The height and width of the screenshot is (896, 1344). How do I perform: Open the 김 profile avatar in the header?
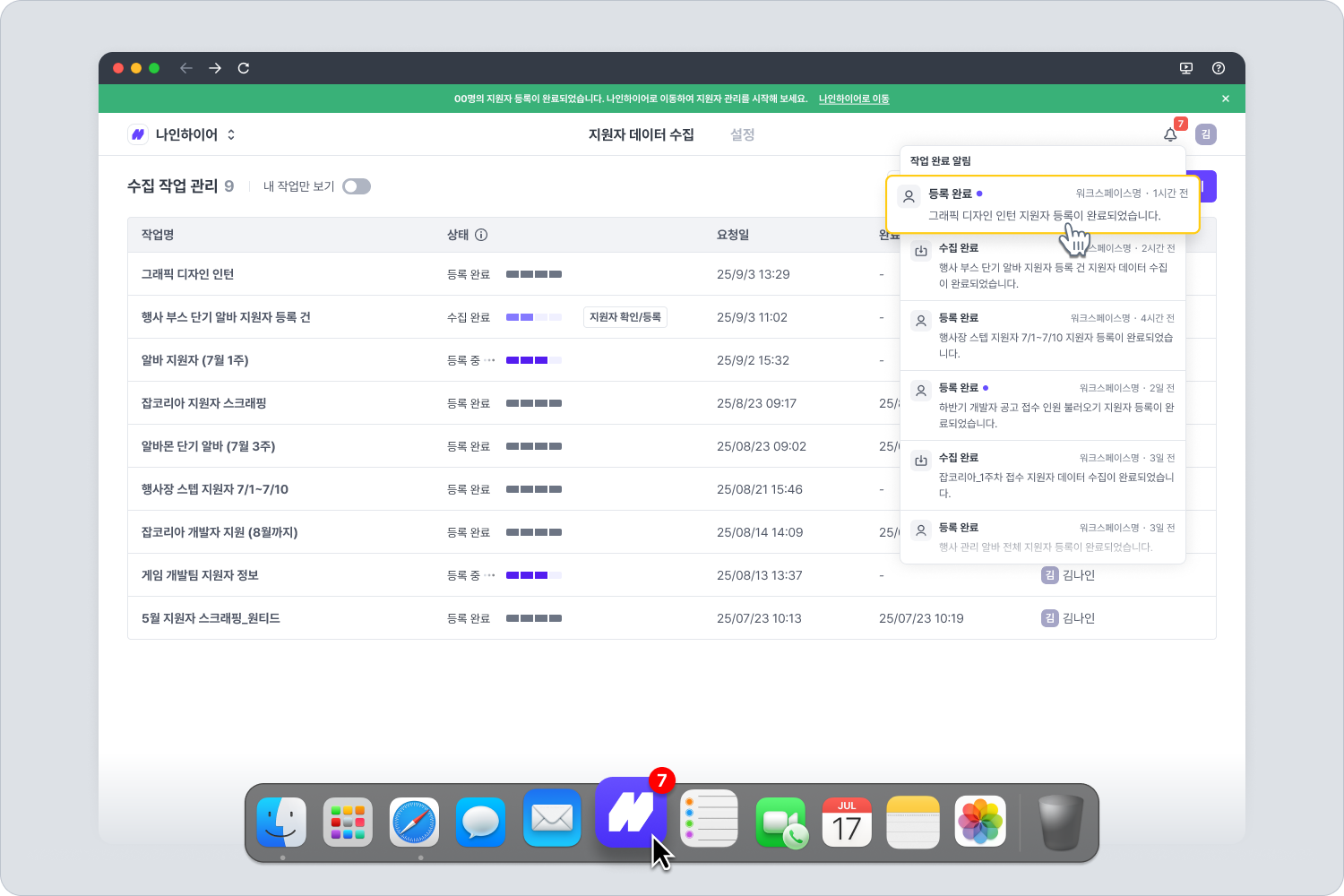[1206, 134]
